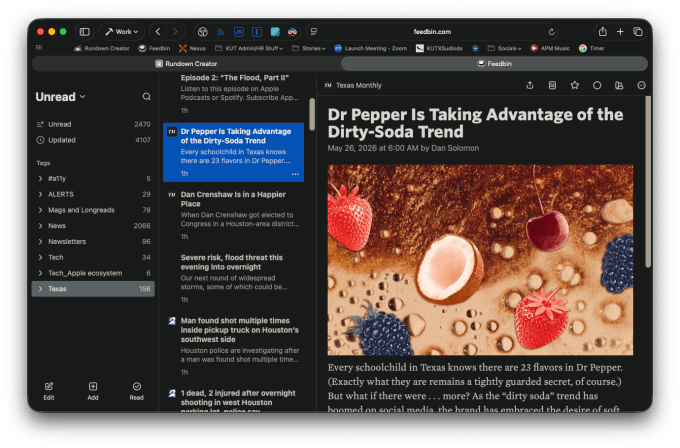Toggle the article unread circle
Screen dimensions: 680x448
tap(597, 85)
